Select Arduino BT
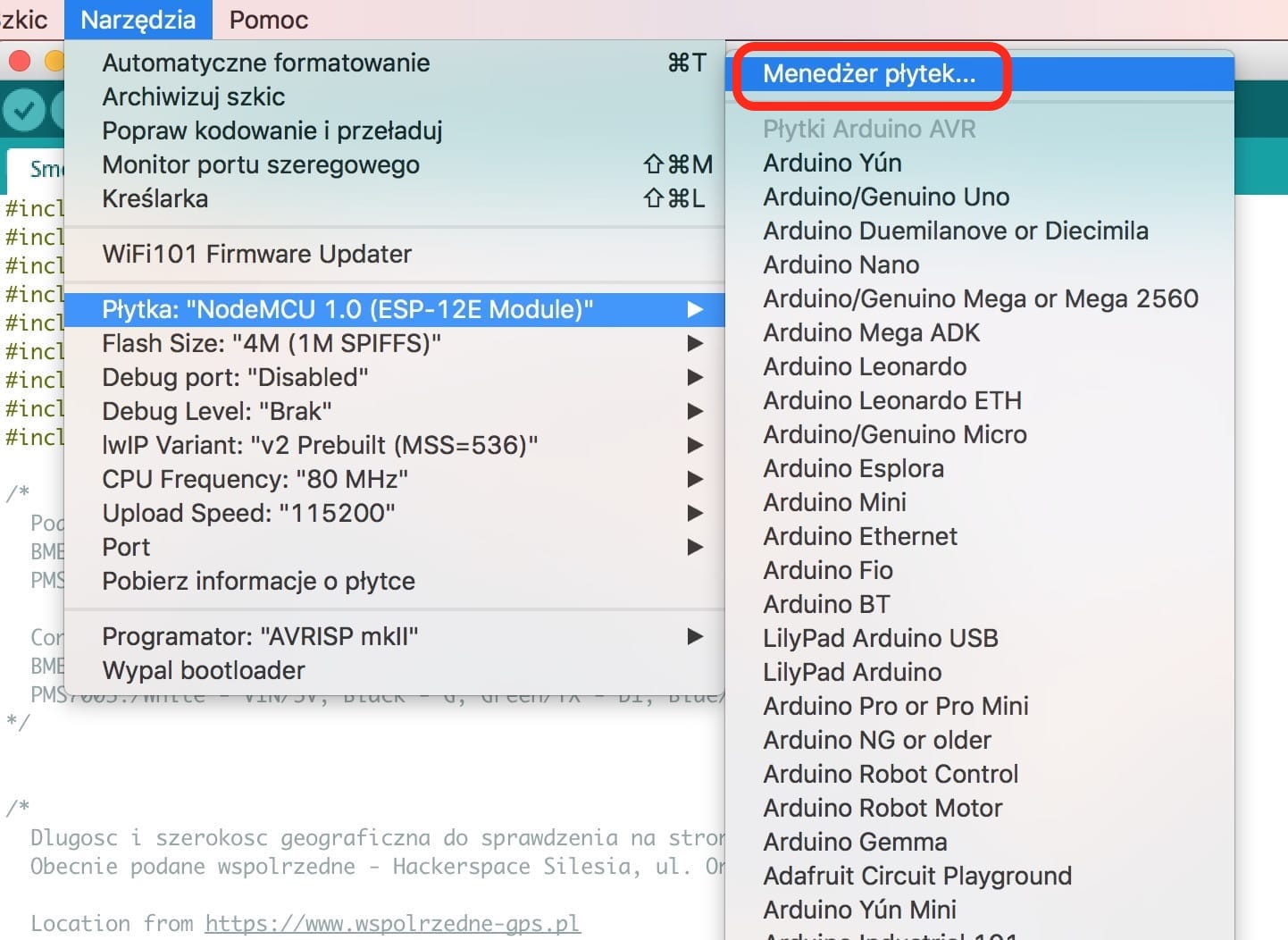The height and width of the screenshot is (940, 1288). click(980, 604)
